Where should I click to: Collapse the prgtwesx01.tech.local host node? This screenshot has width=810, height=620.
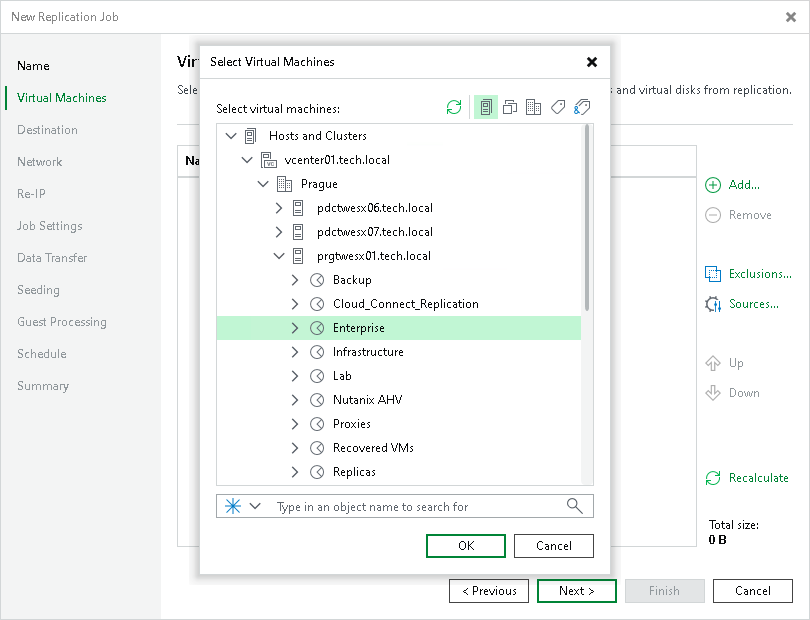tap(281, 255)
